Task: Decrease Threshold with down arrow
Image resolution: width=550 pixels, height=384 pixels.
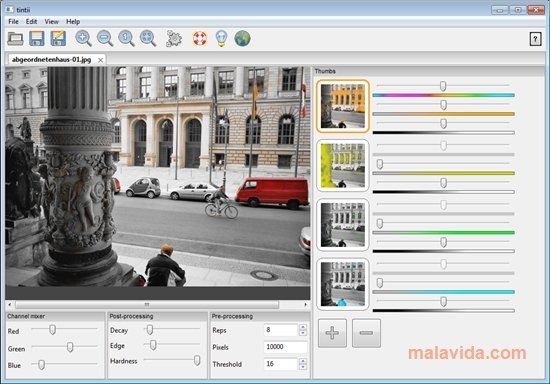Action: coord(303,367)
